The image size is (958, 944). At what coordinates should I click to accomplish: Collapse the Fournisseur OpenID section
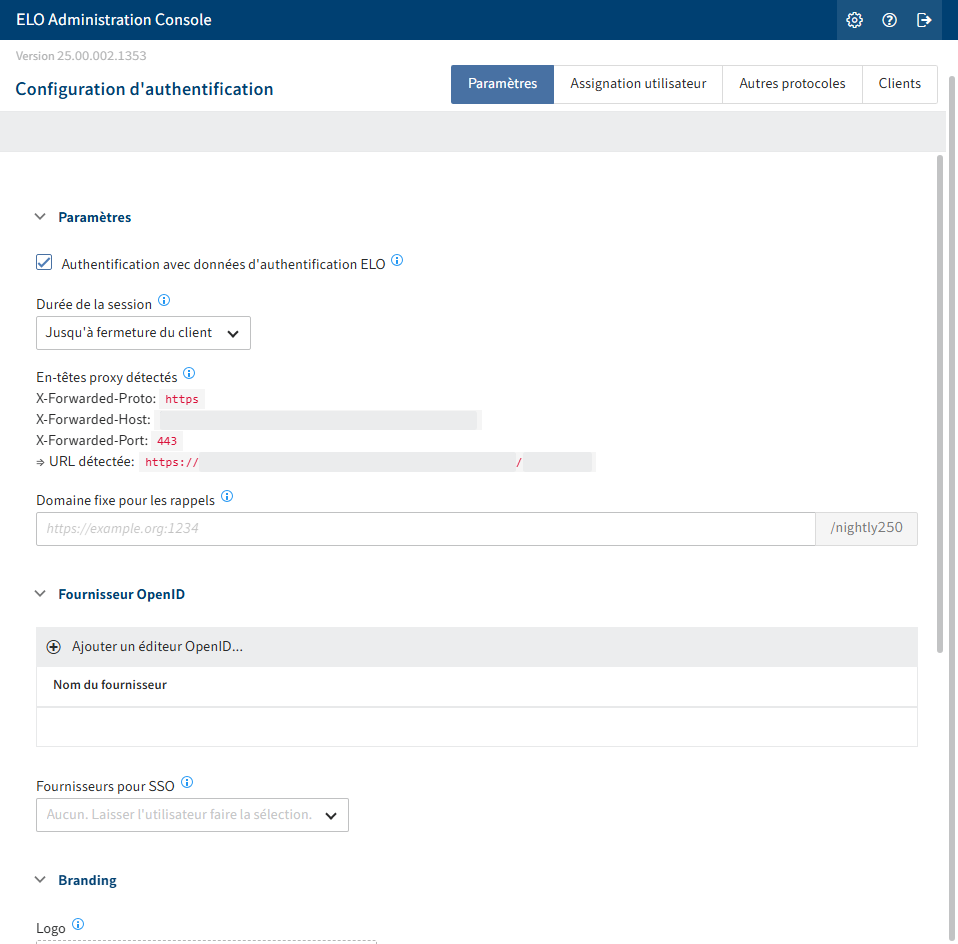[x=40, y=594]
